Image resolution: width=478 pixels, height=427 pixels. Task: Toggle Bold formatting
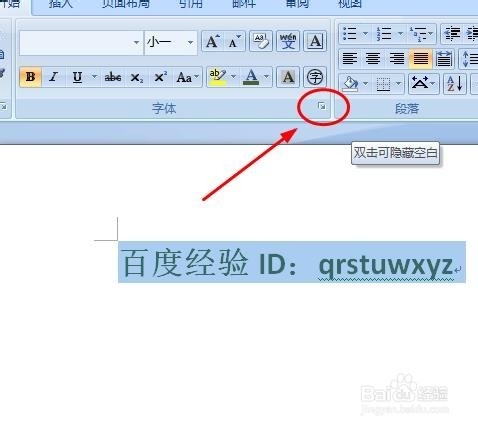30,77
